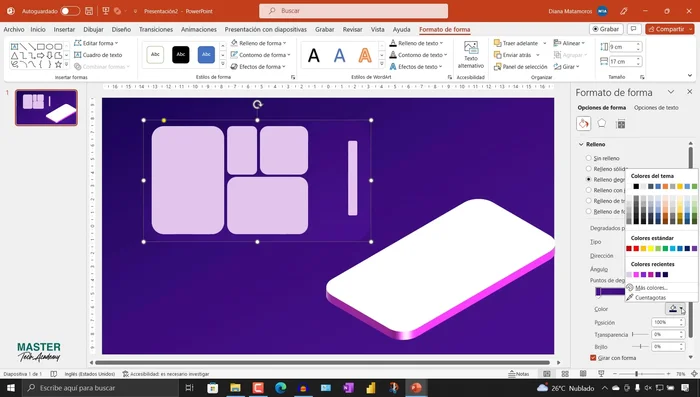Viewport: 700px width, 397px height.
Task: Open the Relleno de forma dropdown
Action: click(258, 43)
